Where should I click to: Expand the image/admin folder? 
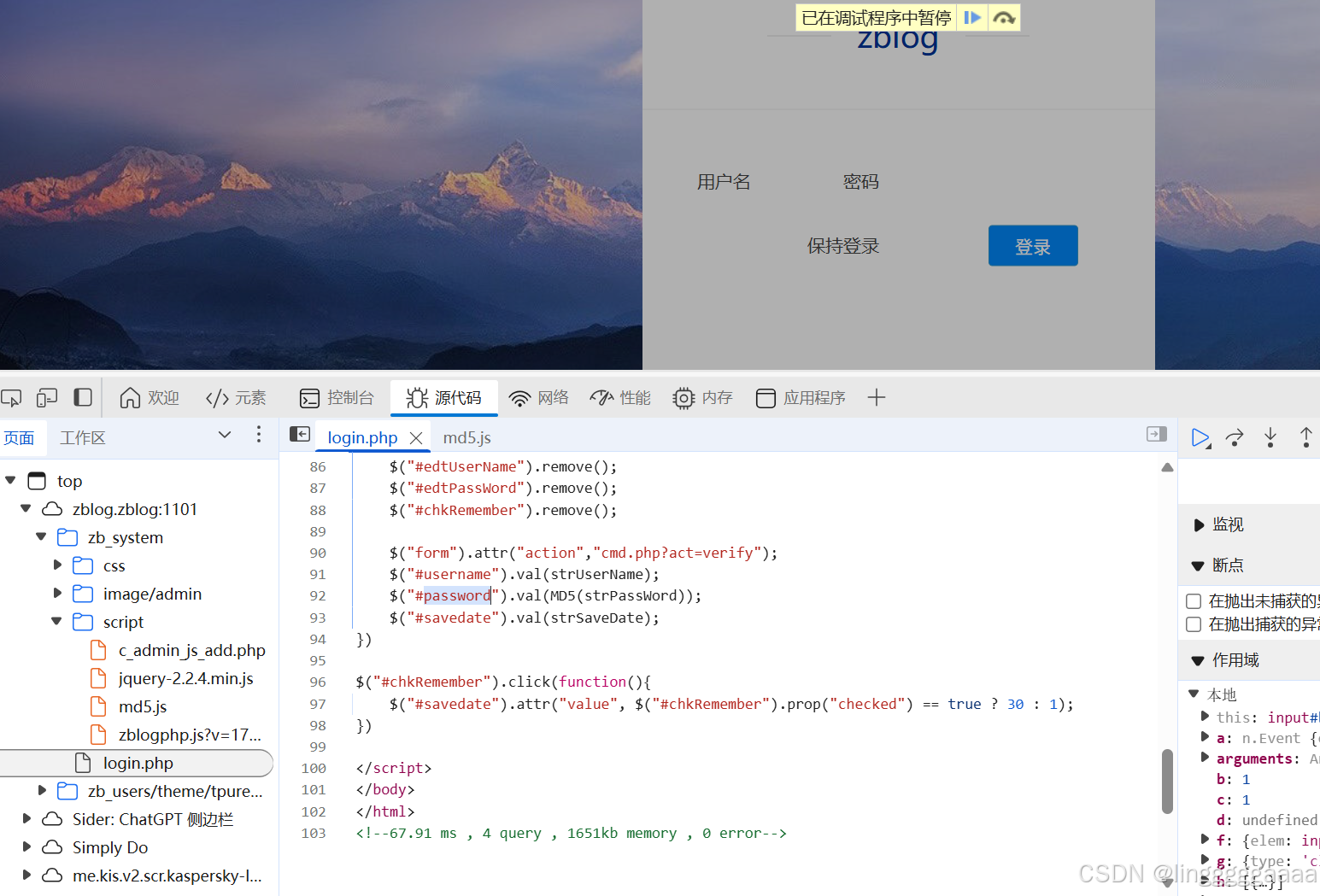(x=57, y=594)
